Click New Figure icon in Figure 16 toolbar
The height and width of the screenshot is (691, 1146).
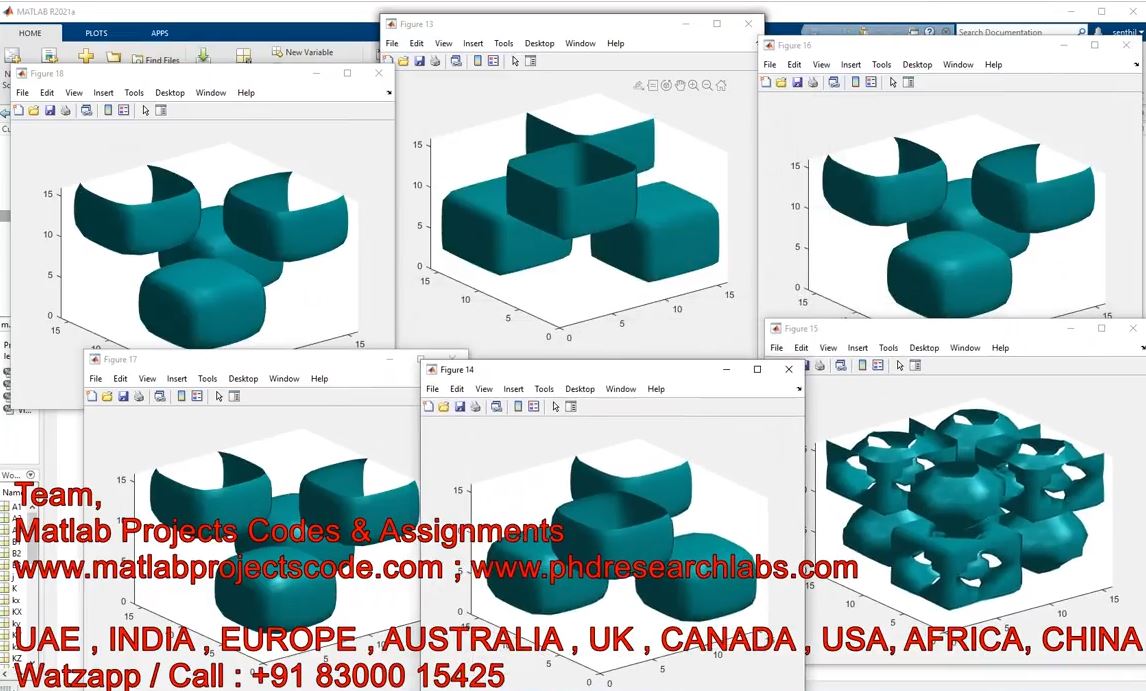coord(766,82)
